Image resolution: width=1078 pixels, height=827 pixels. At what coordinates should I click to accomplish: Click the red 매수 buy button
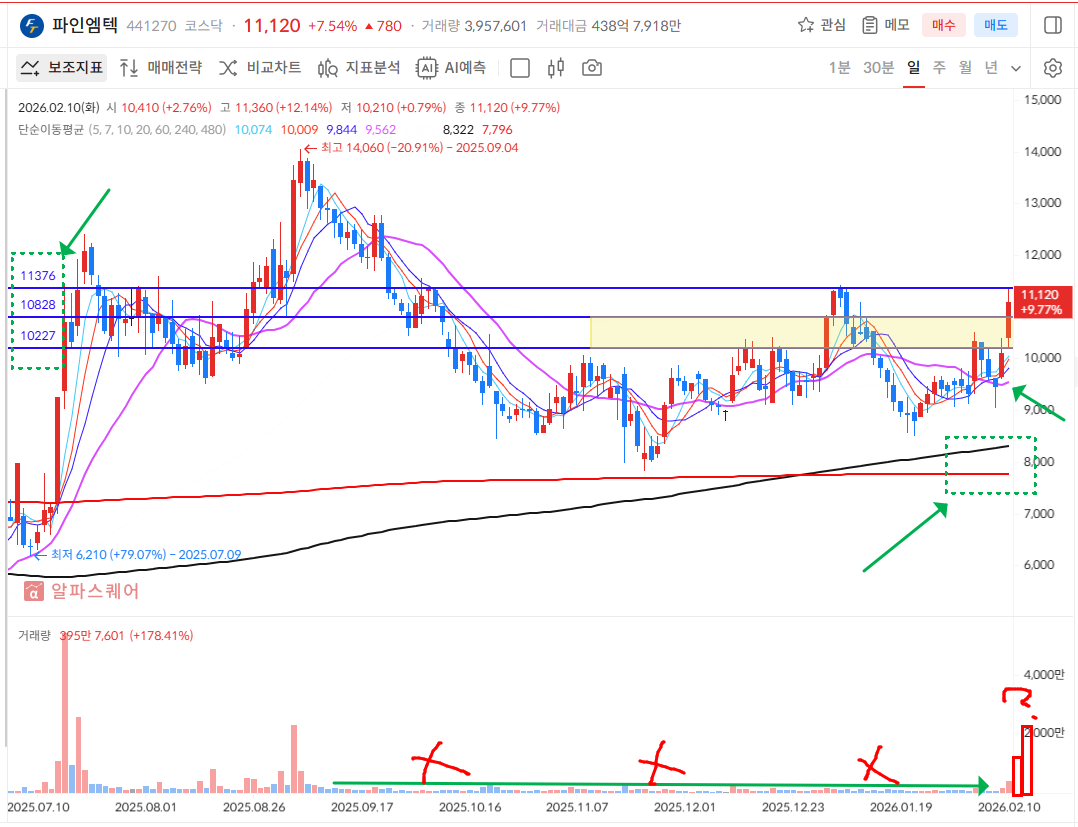coord(944,25)
